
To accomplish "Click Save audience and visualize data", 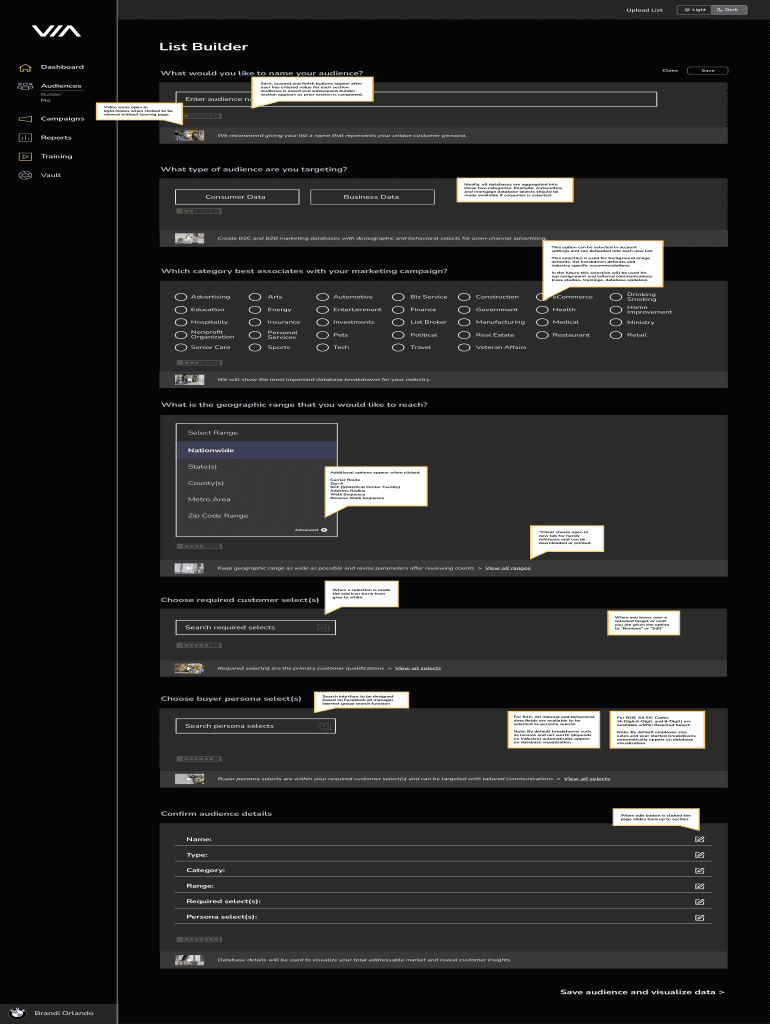I will 642,992.
